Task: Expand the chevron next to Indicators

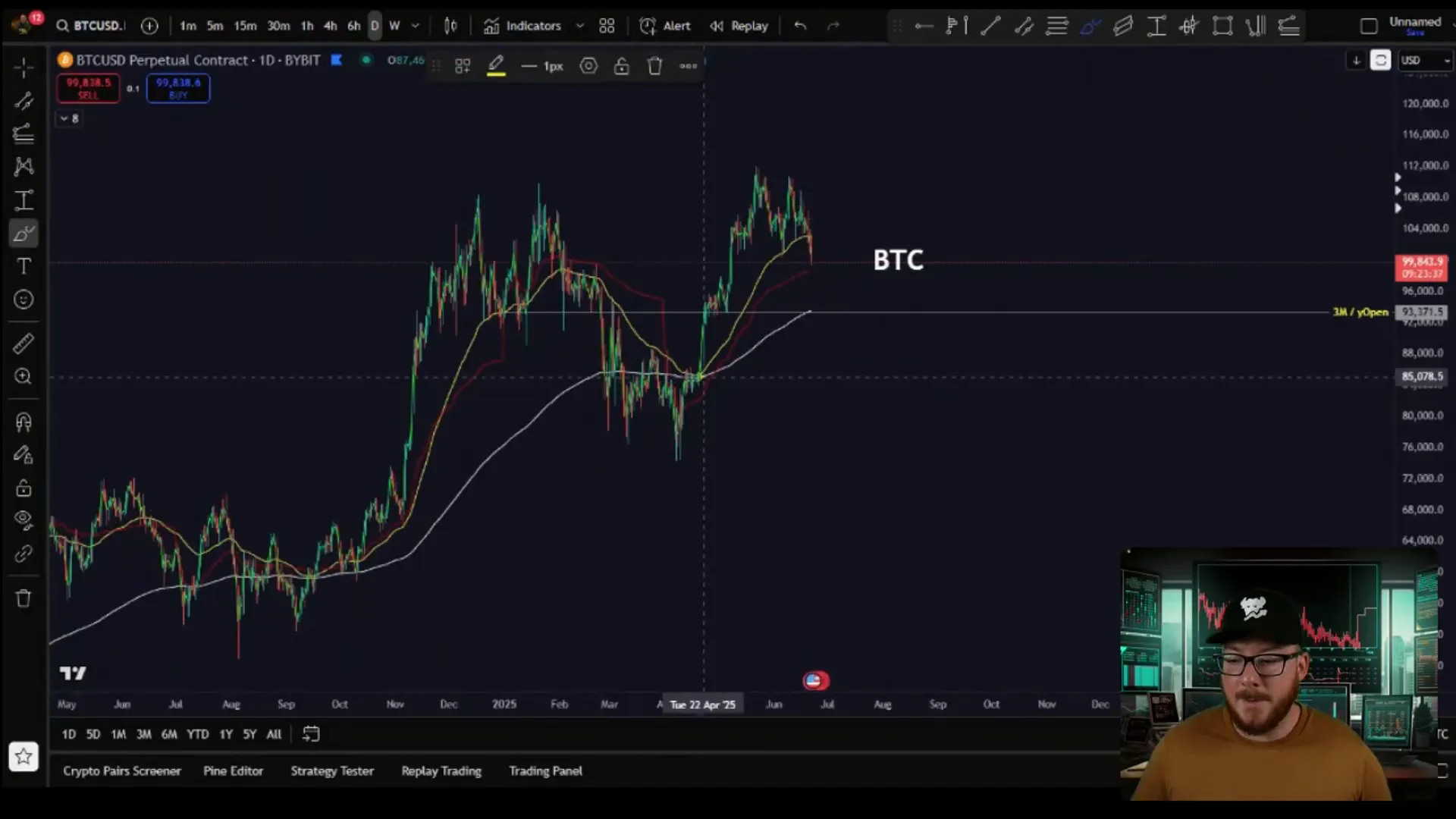Action: (x=580, y=26)
